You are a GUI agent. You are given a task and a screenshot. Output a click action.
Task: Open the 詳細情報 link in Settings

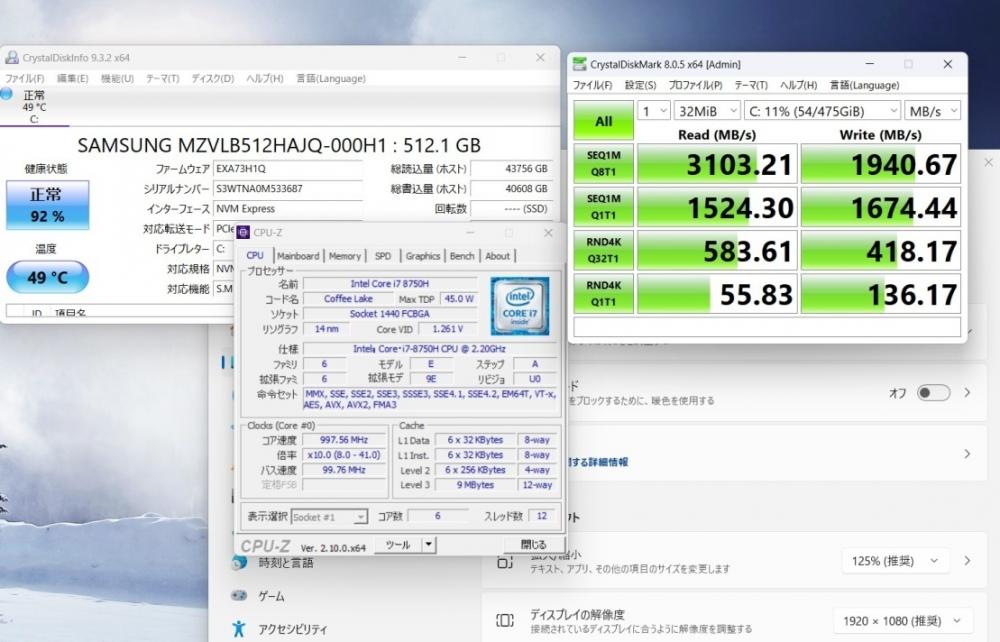[x=598, y=462]
